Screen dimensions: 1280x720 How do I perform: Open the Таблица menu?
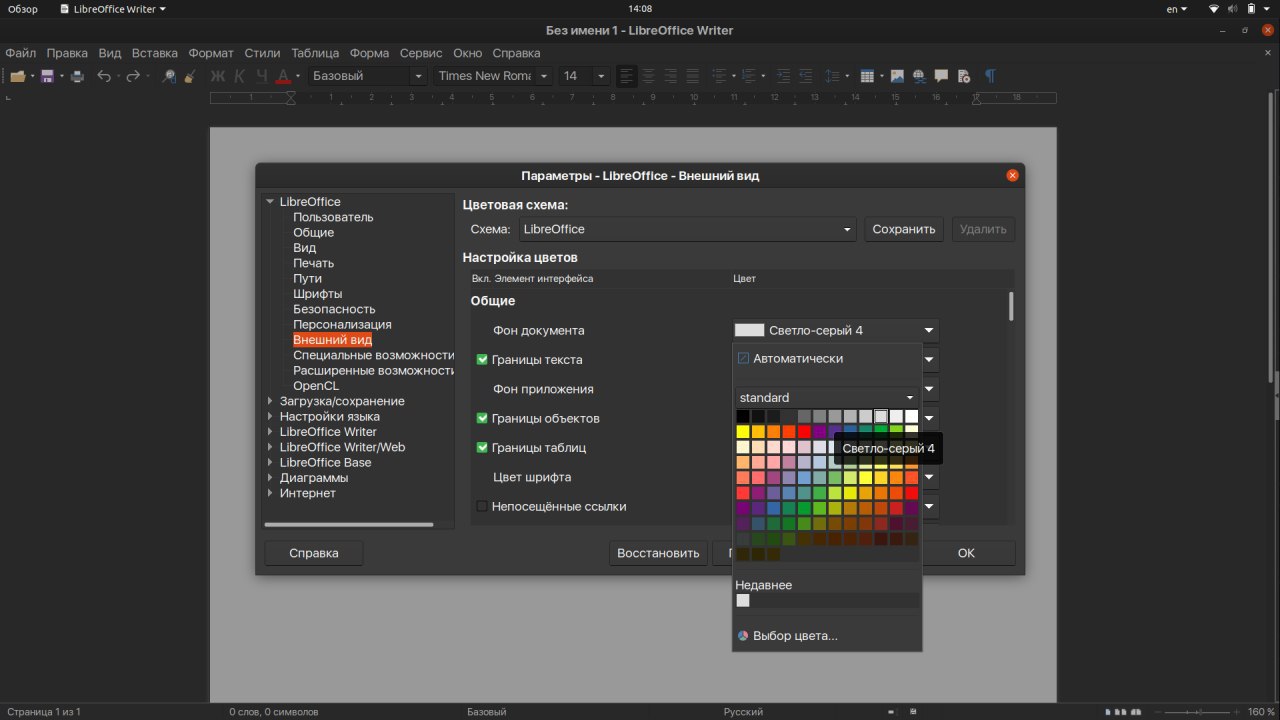[x=315, y=53]
